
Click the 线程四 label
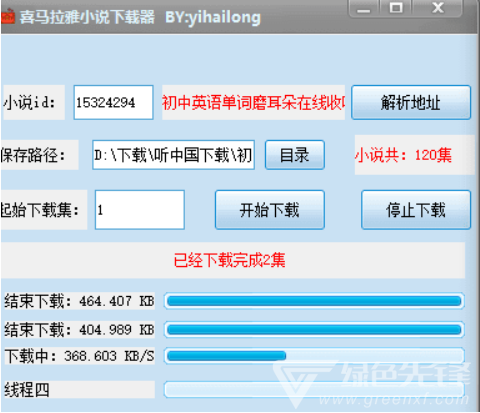(27, 390)
